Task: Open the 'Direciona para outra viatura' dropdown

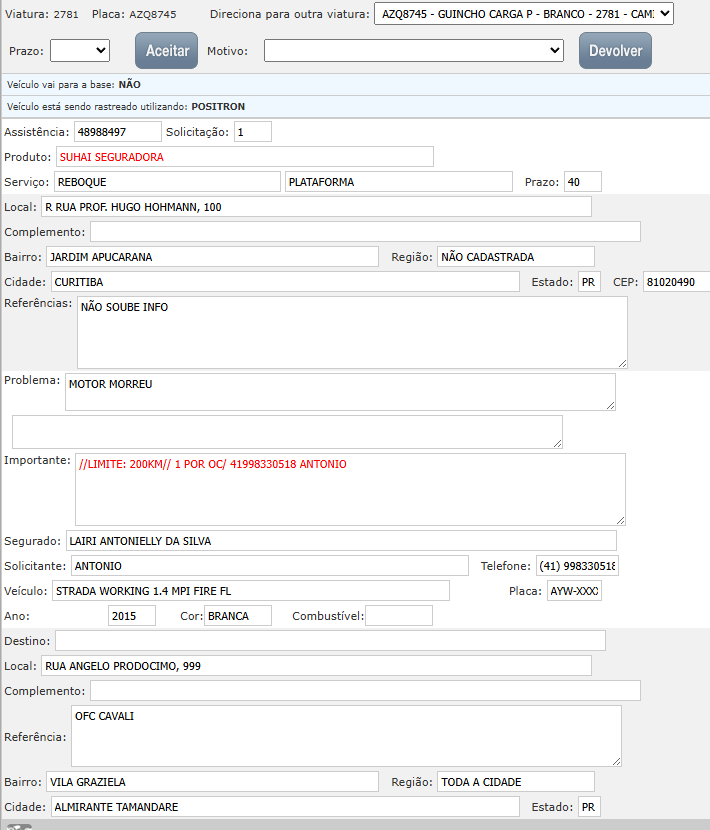Action: pos(523,14)
